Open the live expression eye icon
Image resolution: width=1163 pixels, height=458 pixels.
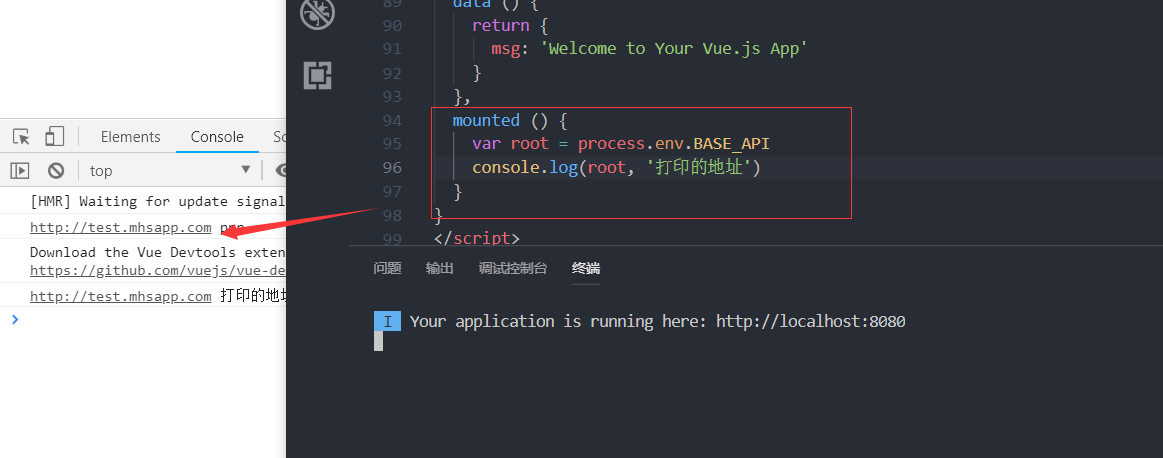(281, 171)
